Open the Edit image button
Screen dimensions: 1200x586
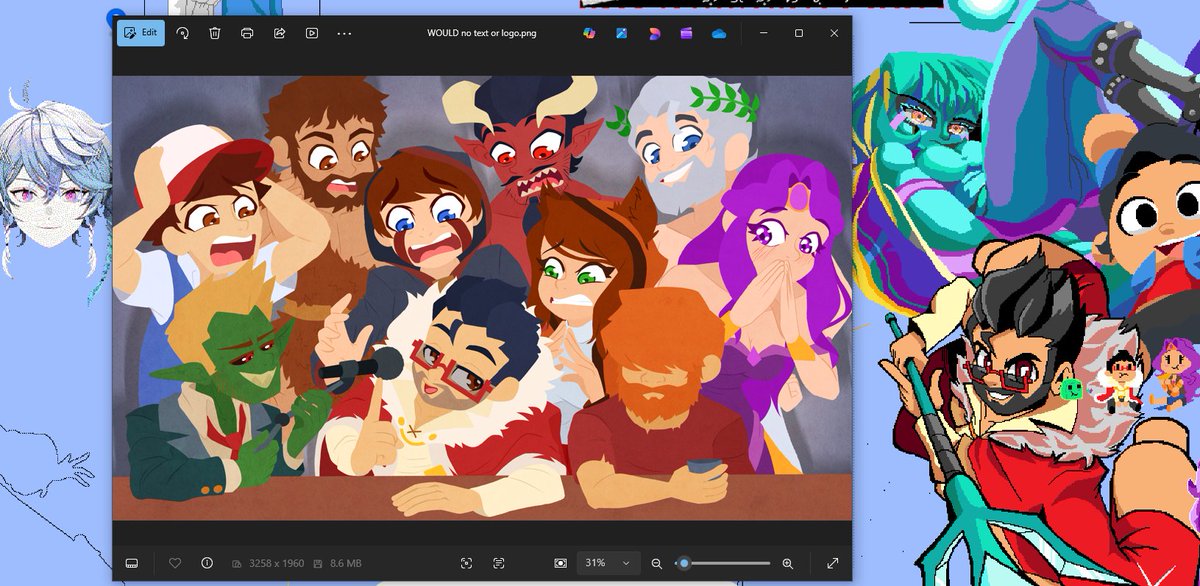pyautogui.click(x=140, y=33)
